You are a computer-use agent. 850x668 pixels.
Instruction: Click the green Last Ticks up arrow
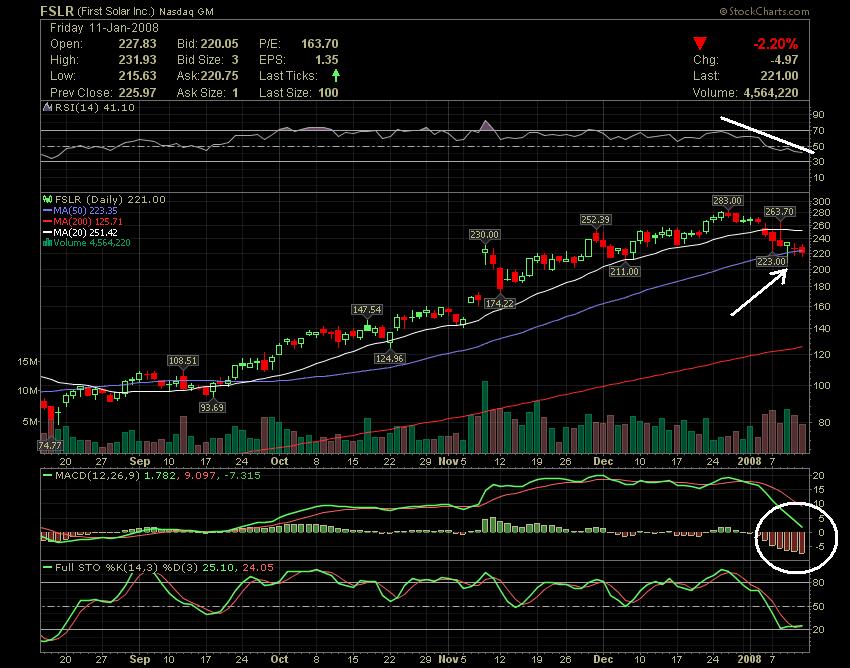click(336, 75)
